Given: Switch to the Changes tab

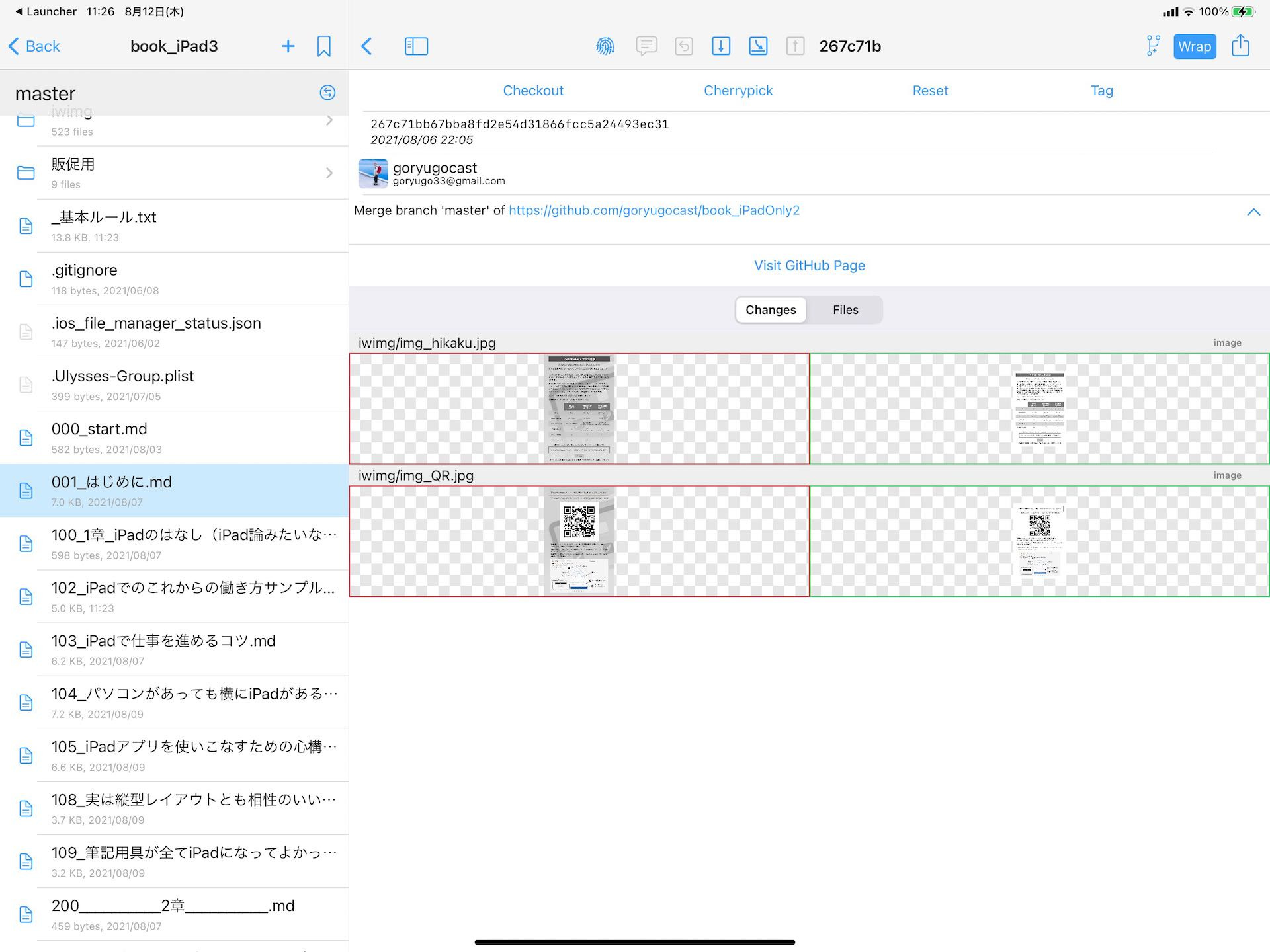Looking at the screenshot, I should point(771,310).
